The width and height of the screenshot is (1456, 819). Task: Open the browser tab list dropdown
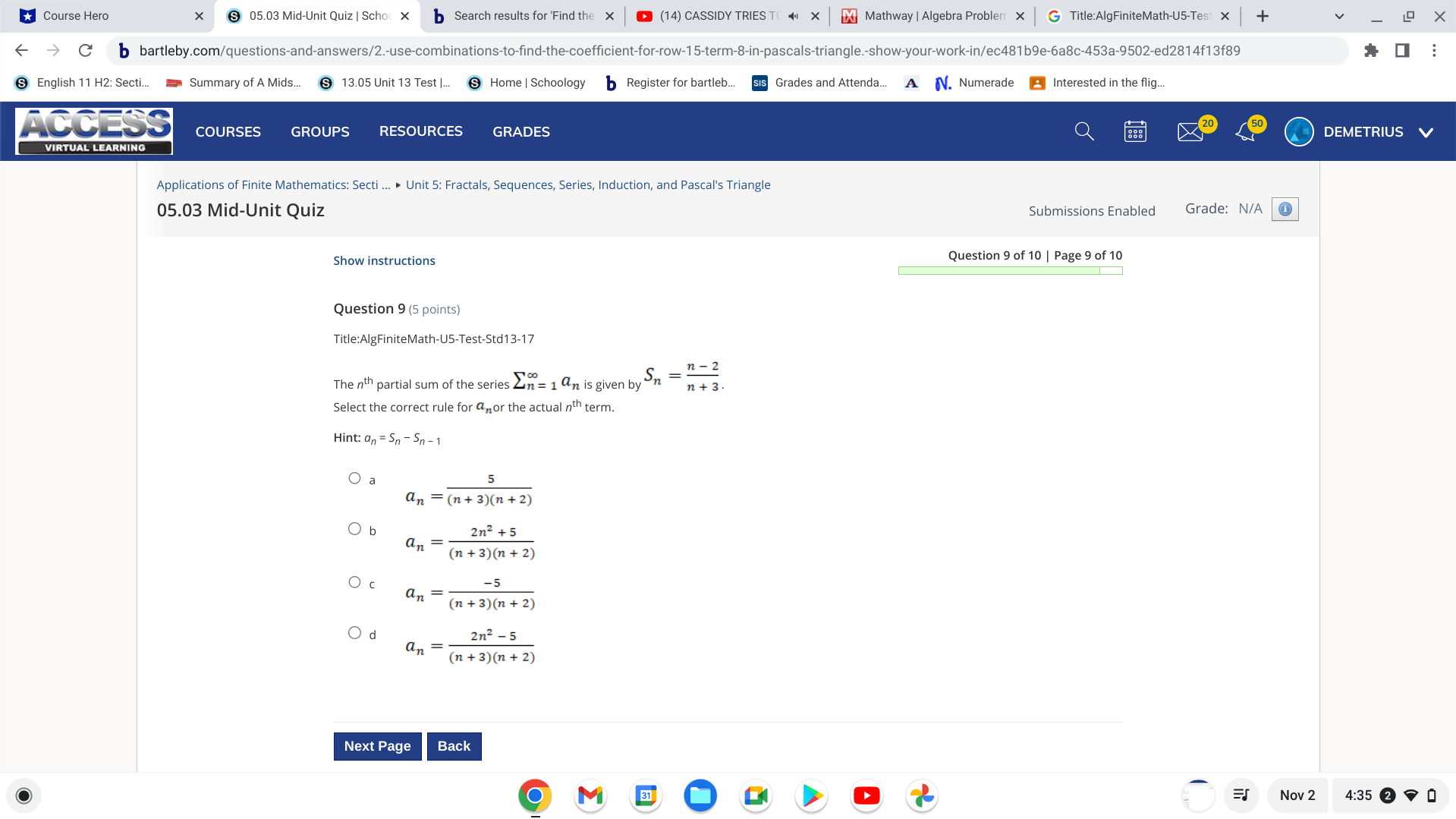1338,15
